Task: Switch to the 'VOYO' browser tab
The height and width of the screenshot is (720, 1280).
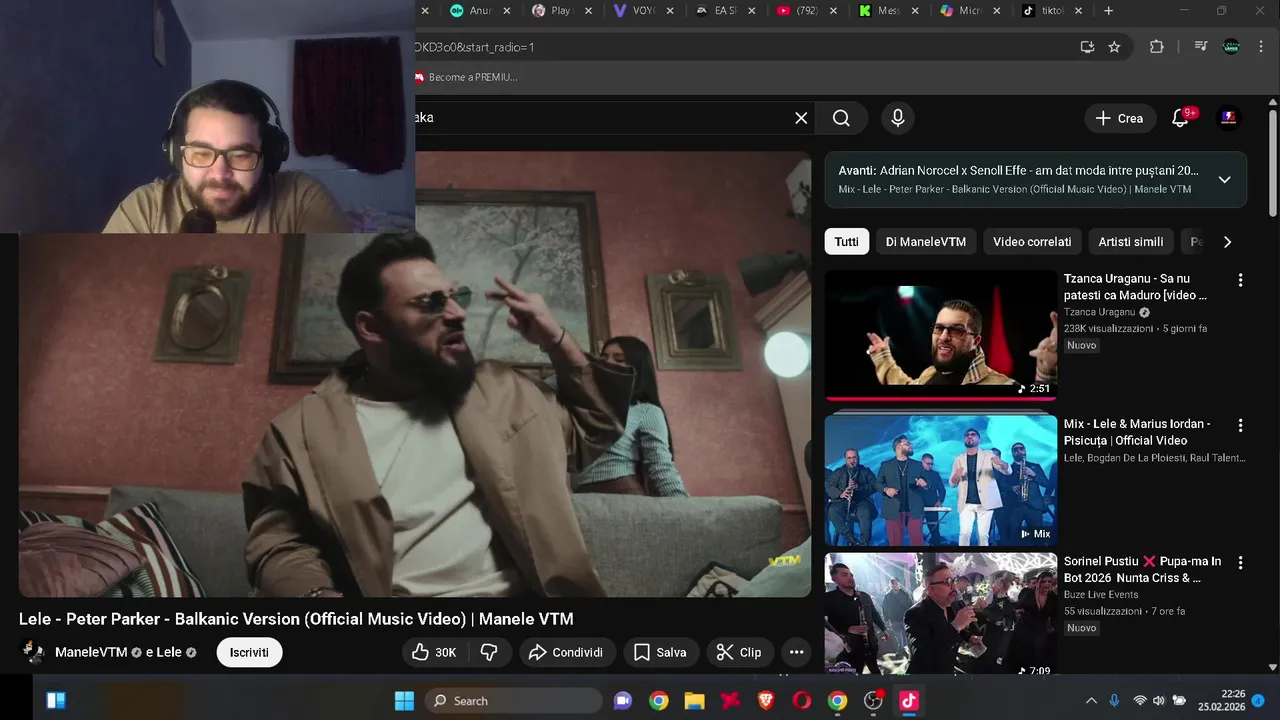Action: point(634,11)
